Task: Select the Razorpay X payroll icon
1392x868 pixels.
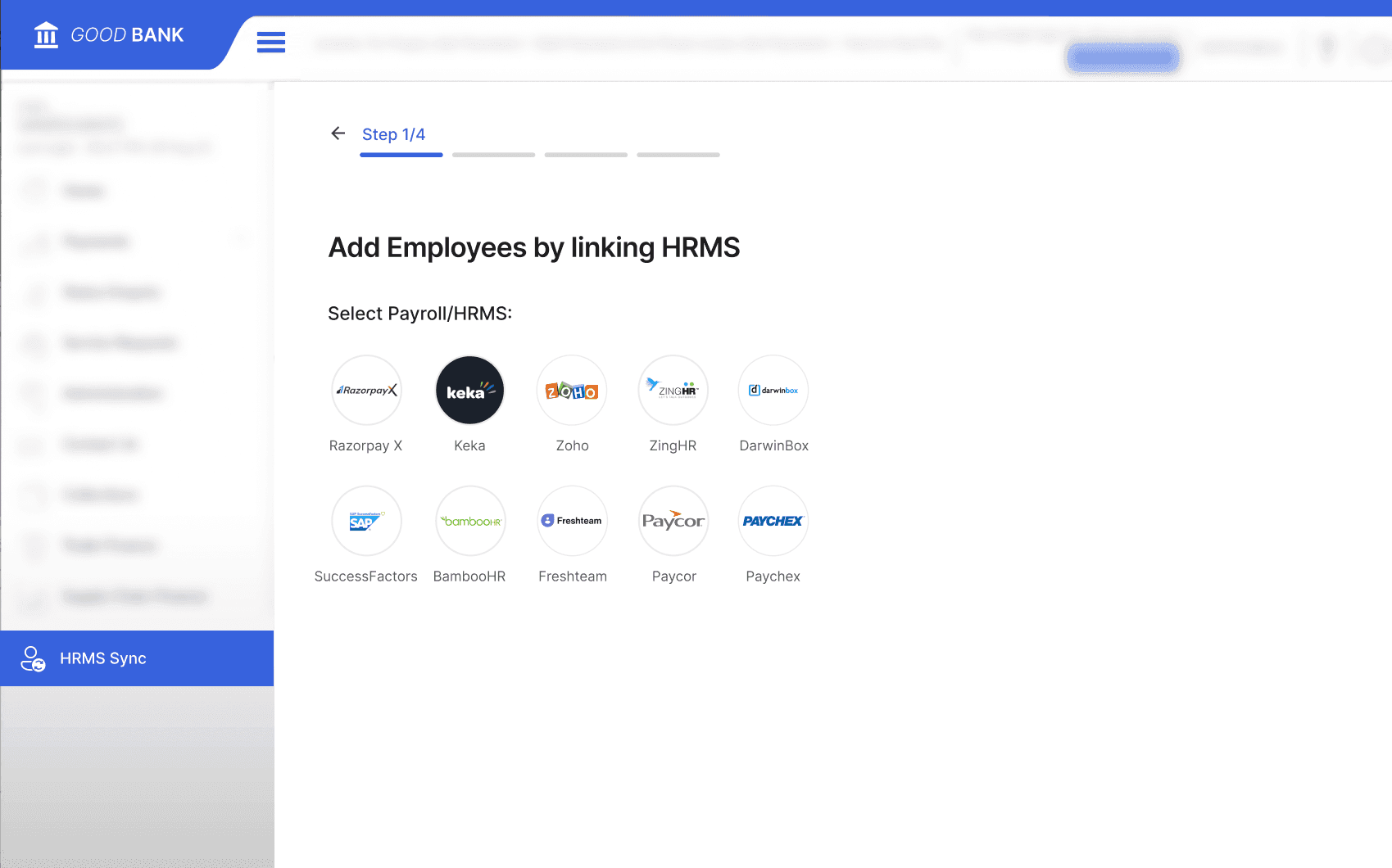Action: point(366,390)
